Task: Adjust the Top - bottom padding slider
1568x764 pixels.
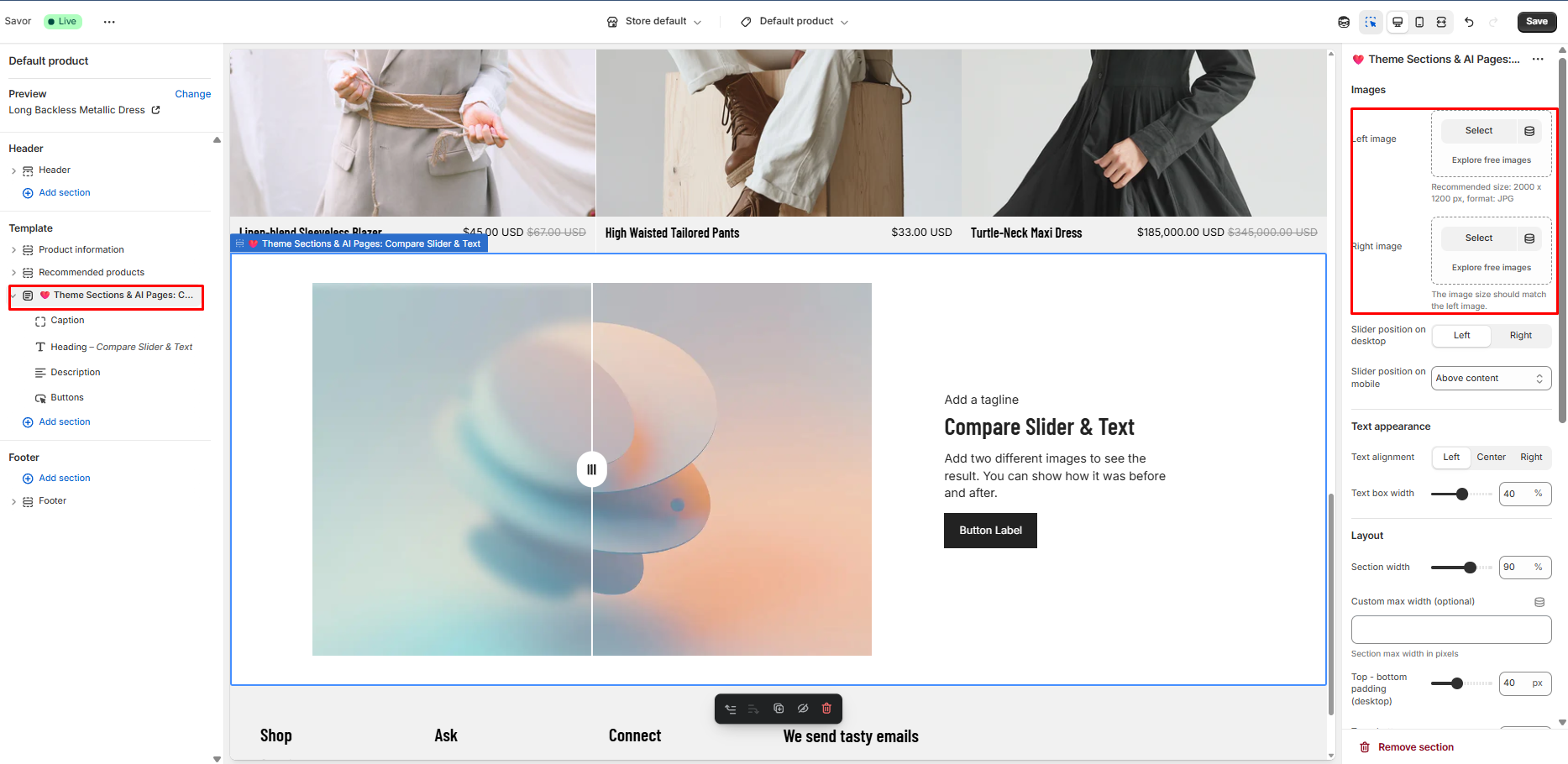Action: 1457,683
